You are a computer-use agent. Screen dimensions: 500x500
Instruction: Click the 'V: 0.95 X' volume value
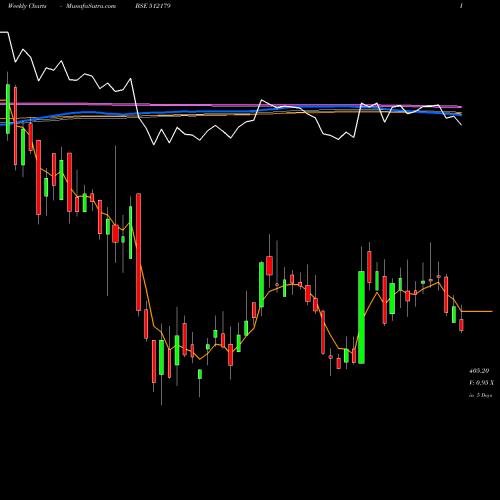click(x=481, y=383)
